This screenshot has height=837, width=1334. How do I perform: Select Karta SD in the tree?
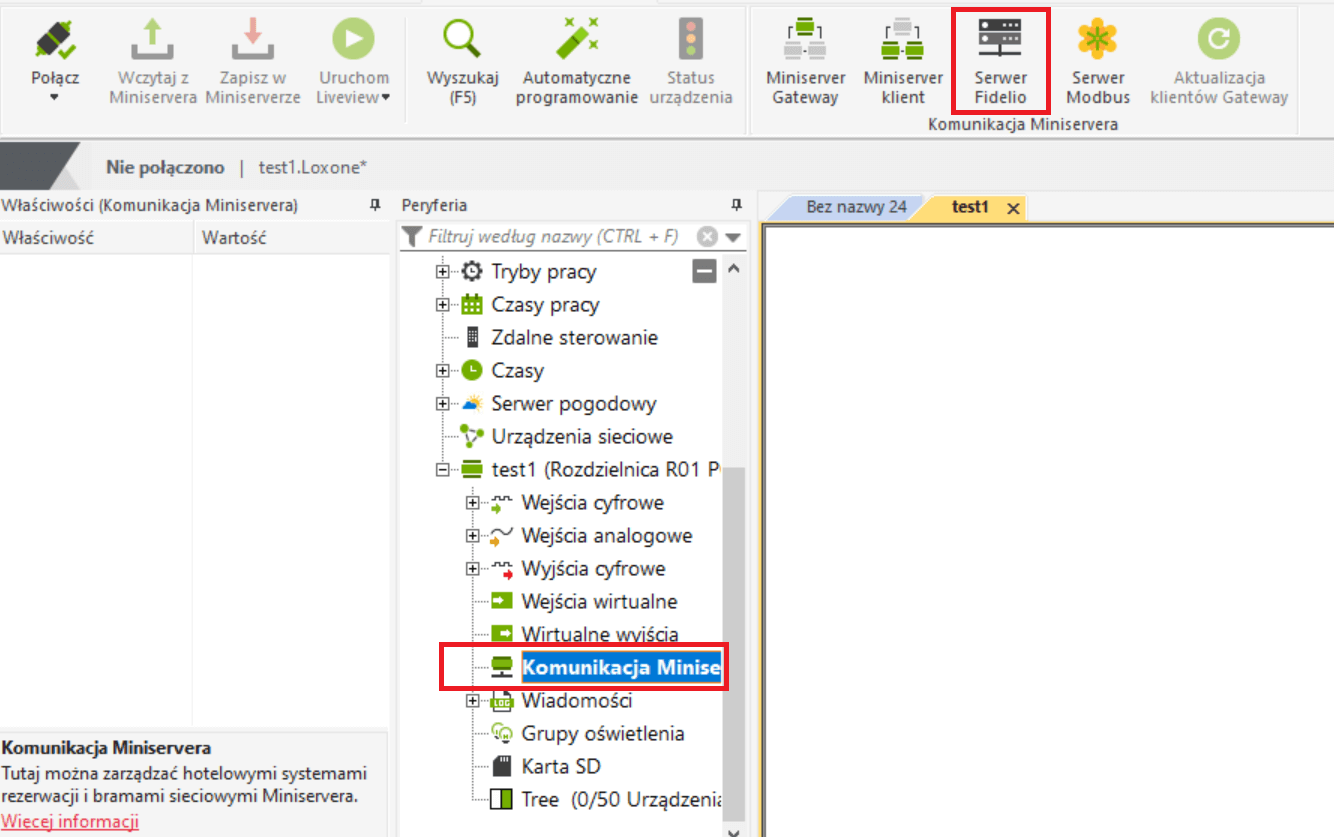(x=560, y=767)
